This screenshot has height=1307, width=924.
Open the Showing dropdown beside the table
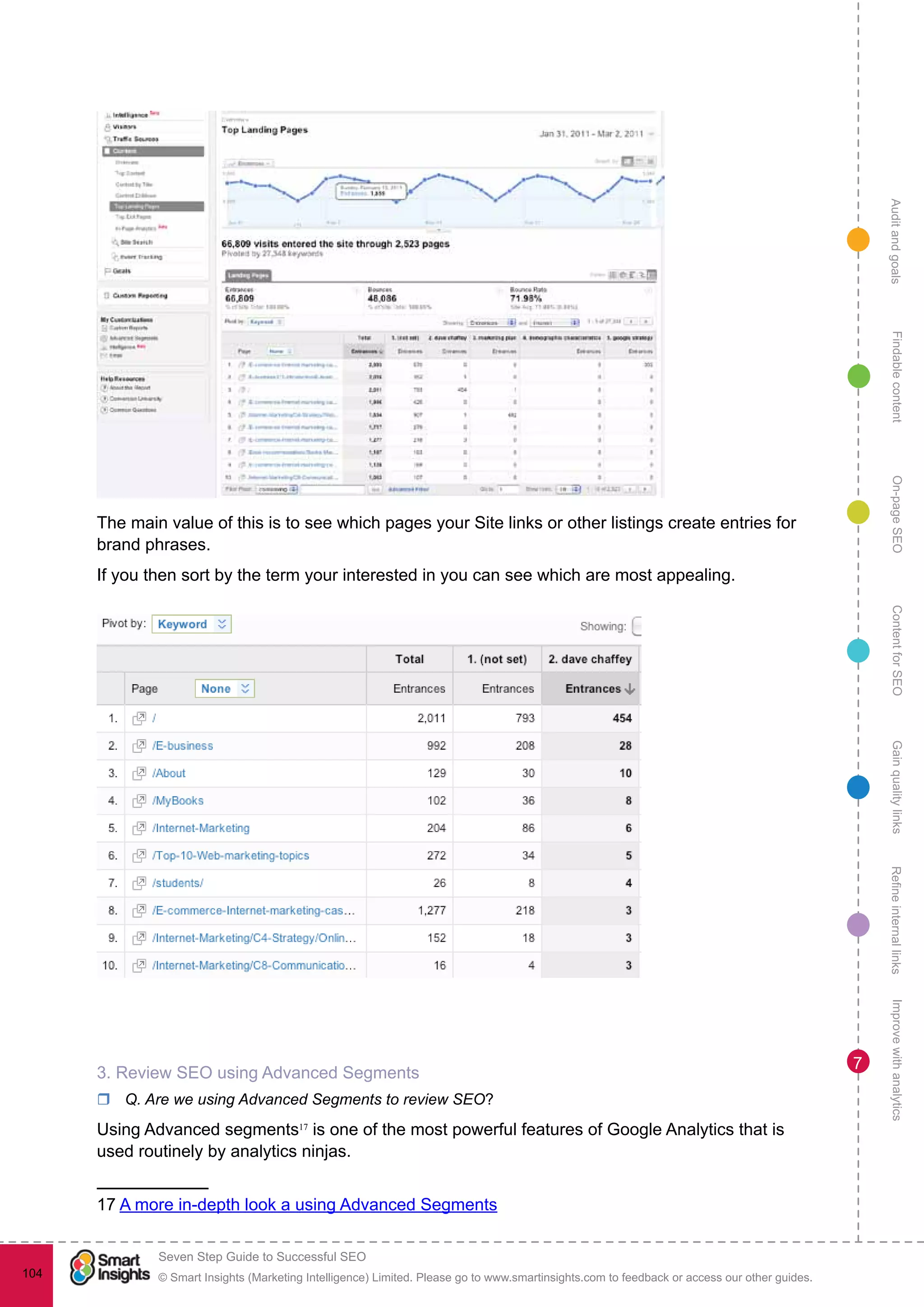coord(637,626)
